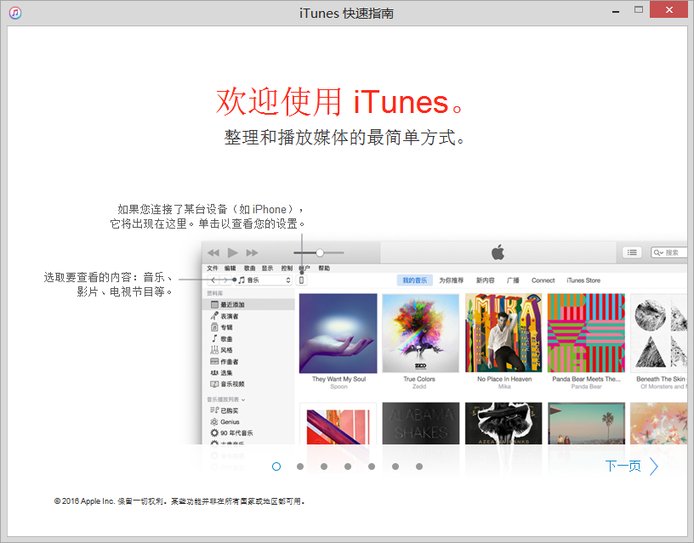Jump to the seventh (last) page indicator dot
This screenshot has height=543, width=694.
tap(419, 466)
